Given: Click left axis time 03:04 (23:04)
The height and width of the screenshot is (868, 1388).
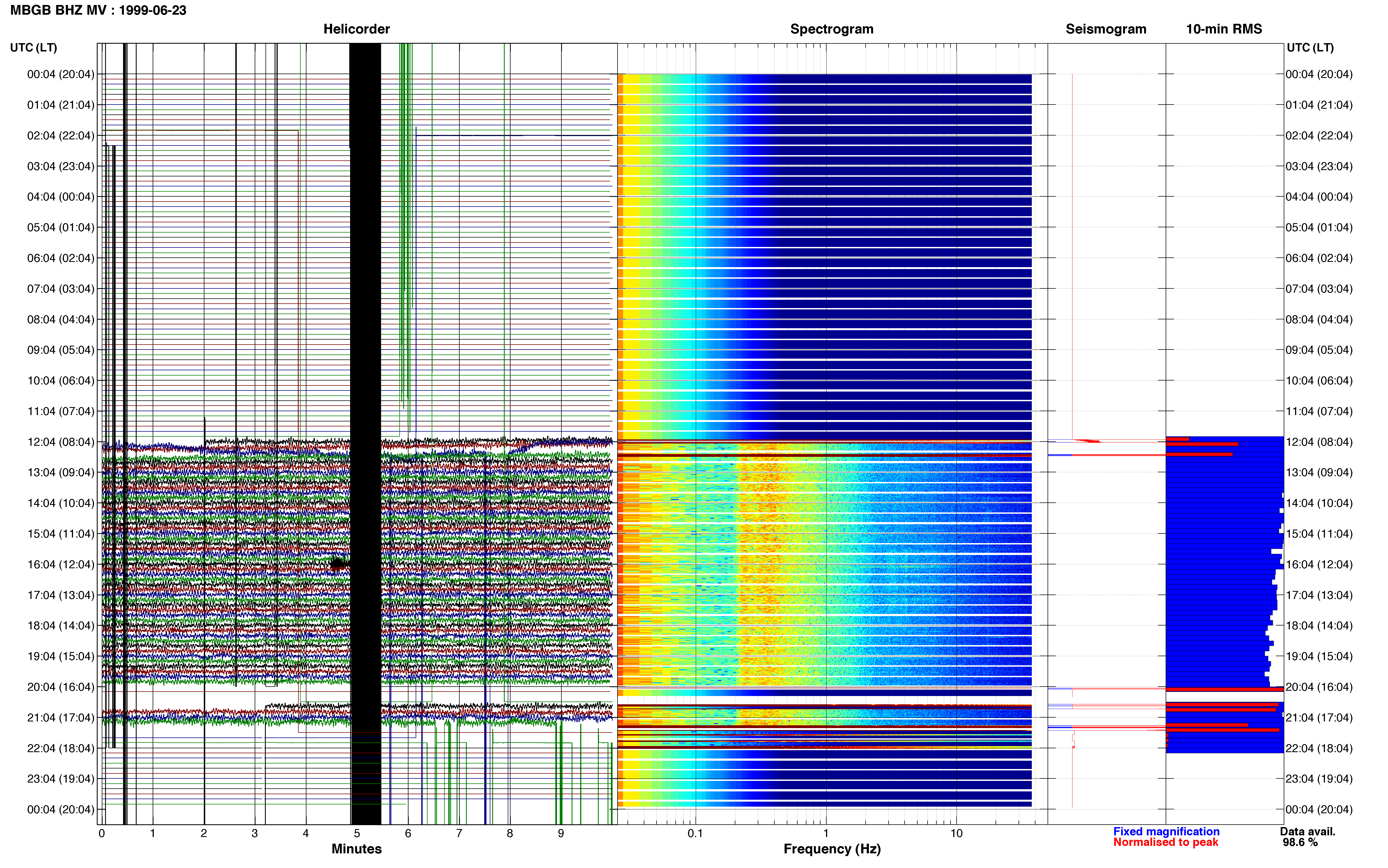Looking at the screenshot, I should tap(61, 166).
